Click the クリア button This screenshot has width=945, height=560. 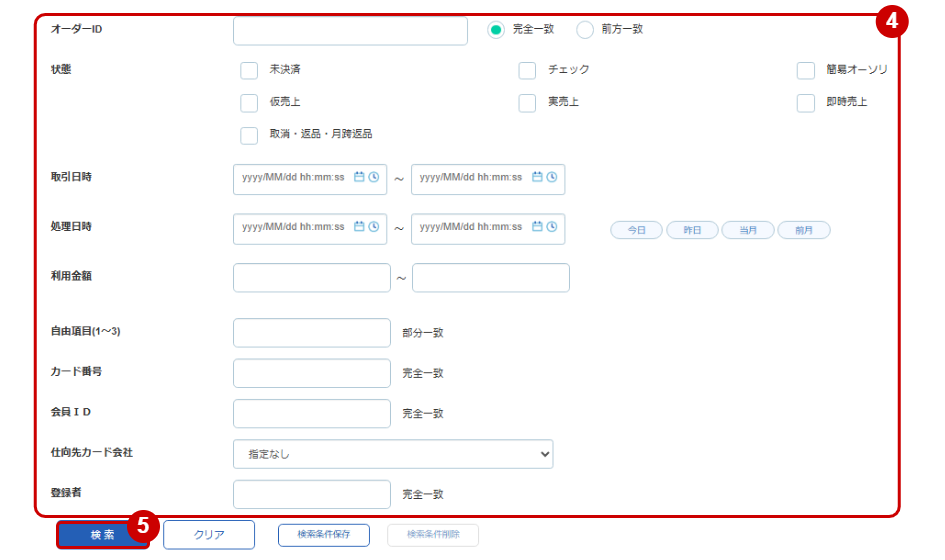pos(209,535)
